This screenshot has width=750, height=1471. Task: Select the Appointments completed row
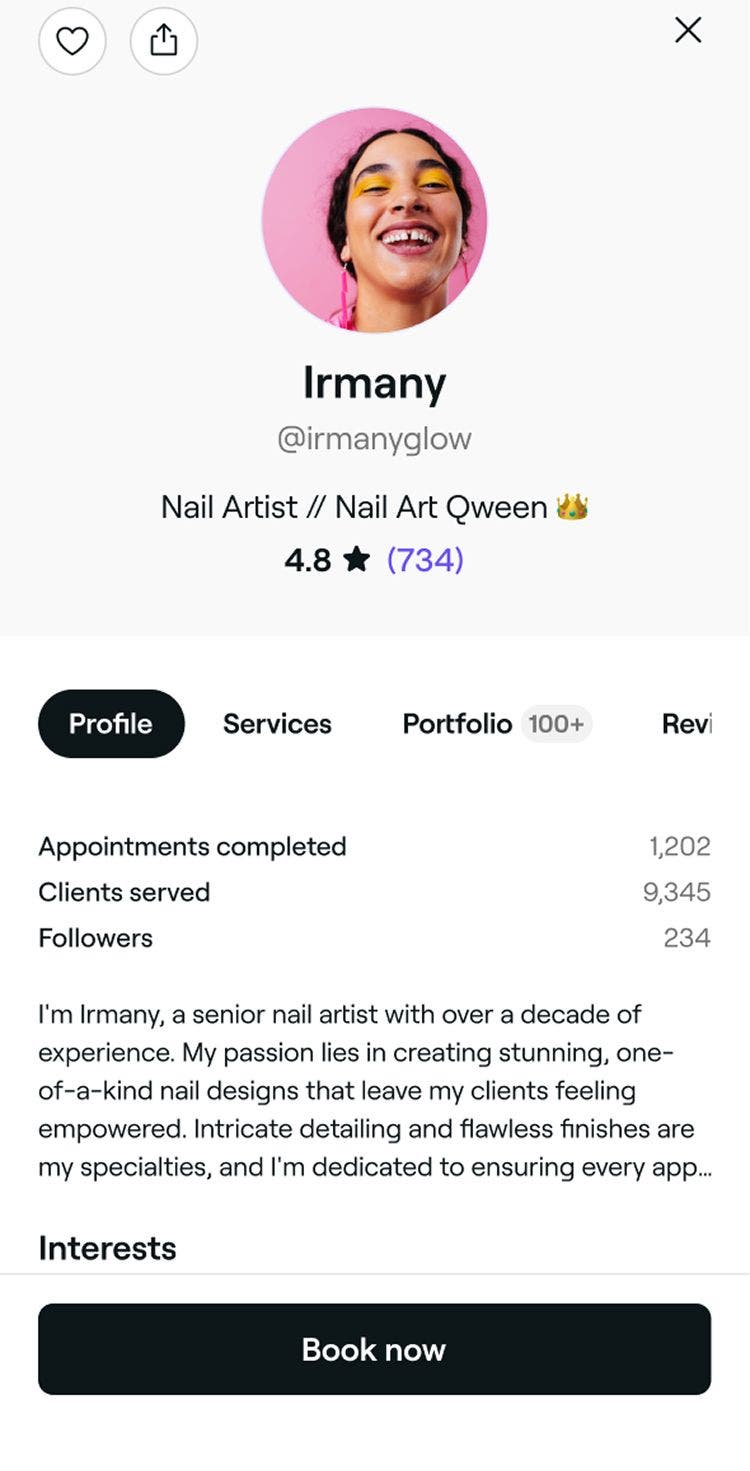[x=192, y=846]
